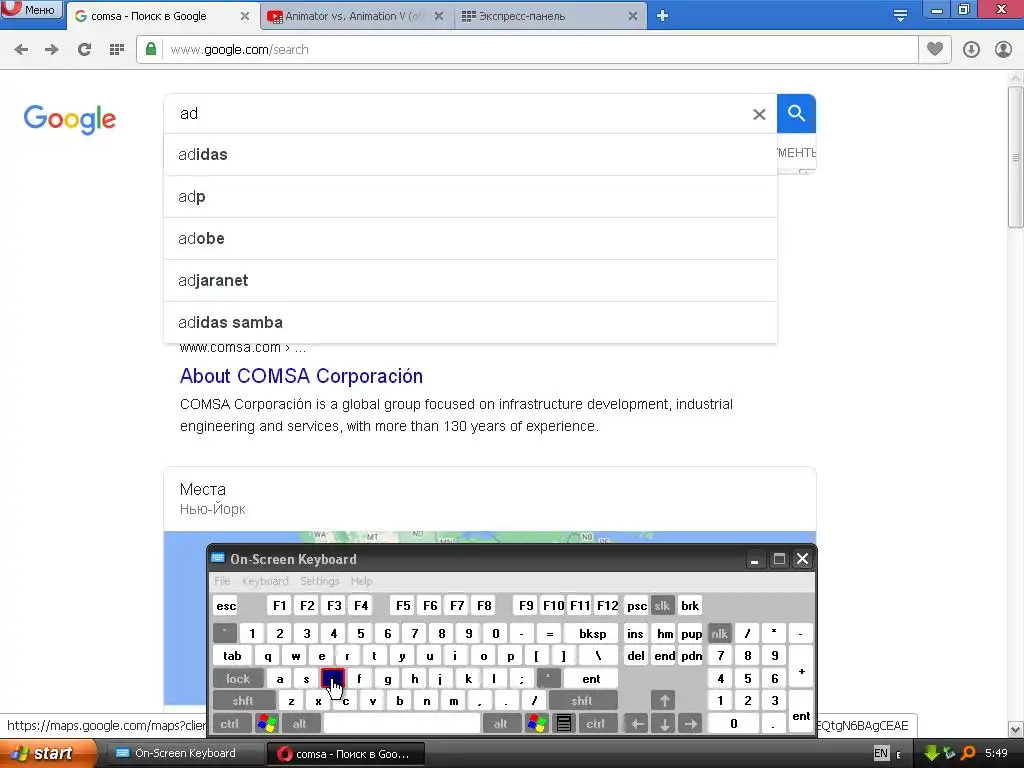Viewport: 1024px width, 768px height.
Task: Open Settings menu in On-Screen Keyboard
Action: [x=319, y=581]
